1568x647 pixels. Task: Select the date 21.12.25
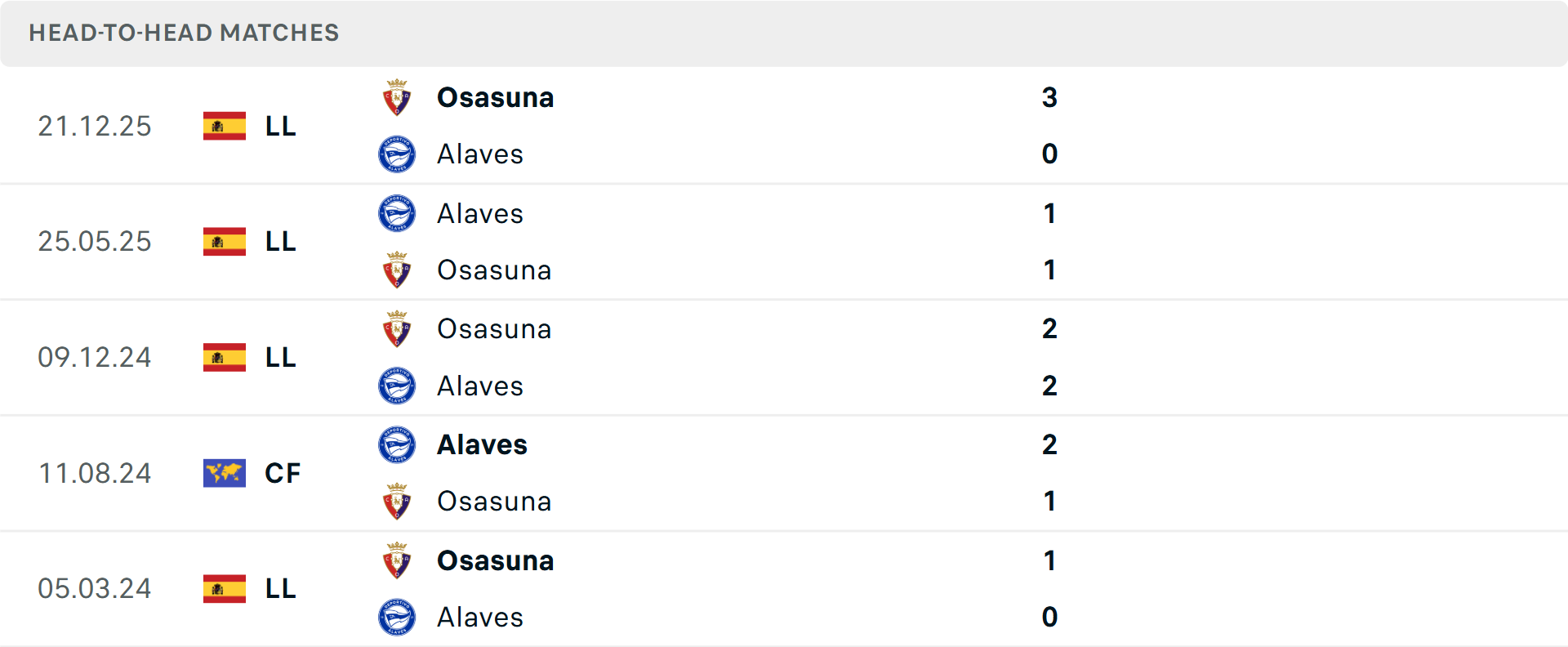pos(95,126)
